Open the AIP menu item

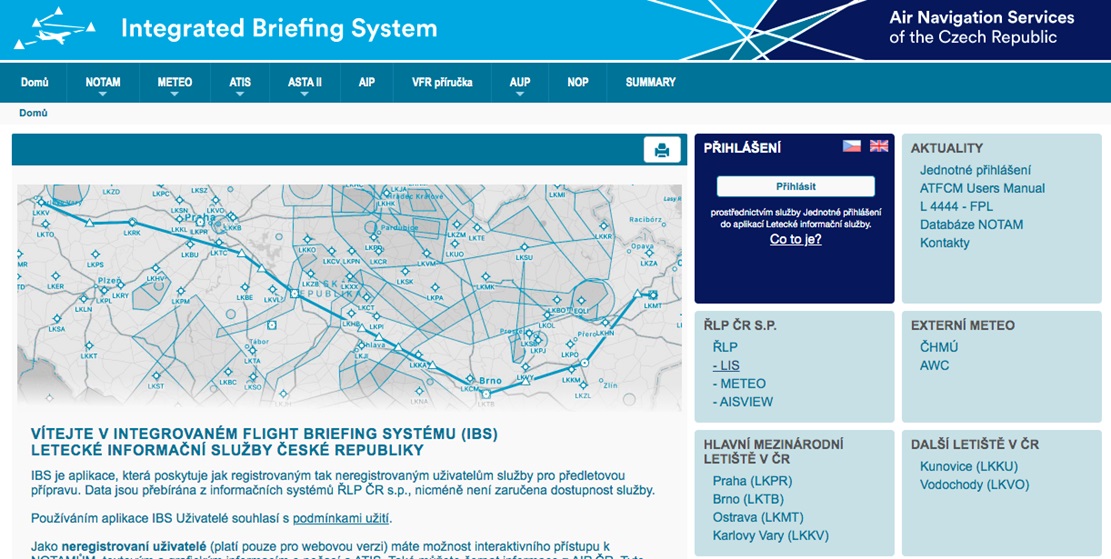point(366,82)
